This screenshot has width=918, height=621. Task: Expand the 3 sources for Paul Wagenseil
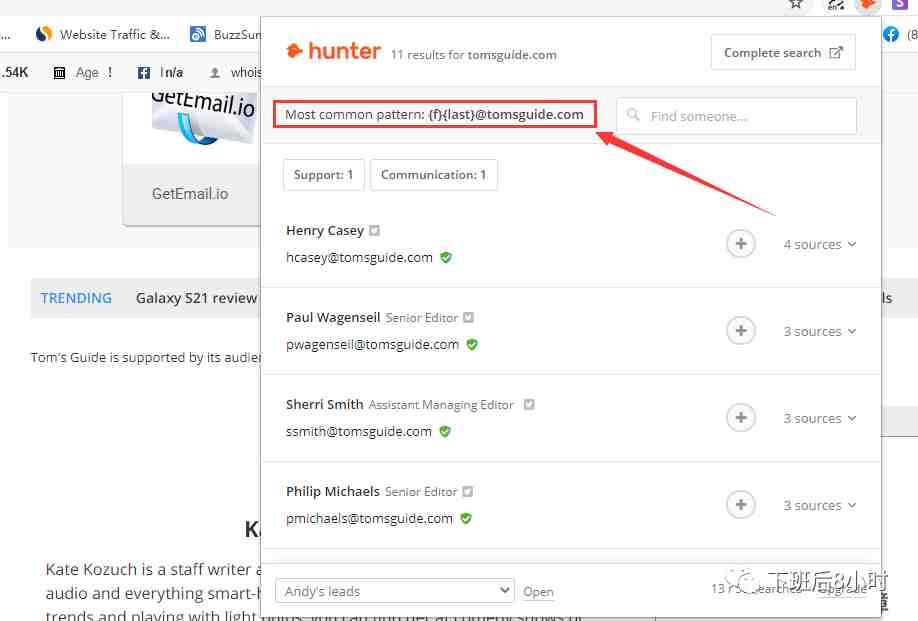point(820,331)
